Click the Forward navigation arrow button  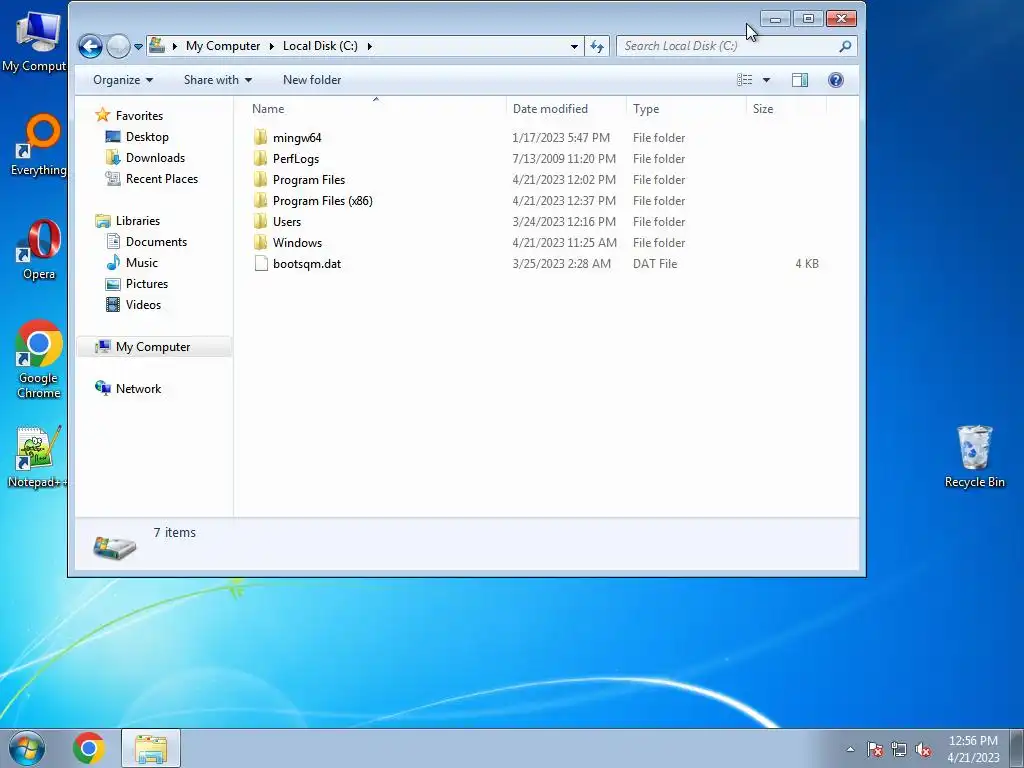pos(118,46)
